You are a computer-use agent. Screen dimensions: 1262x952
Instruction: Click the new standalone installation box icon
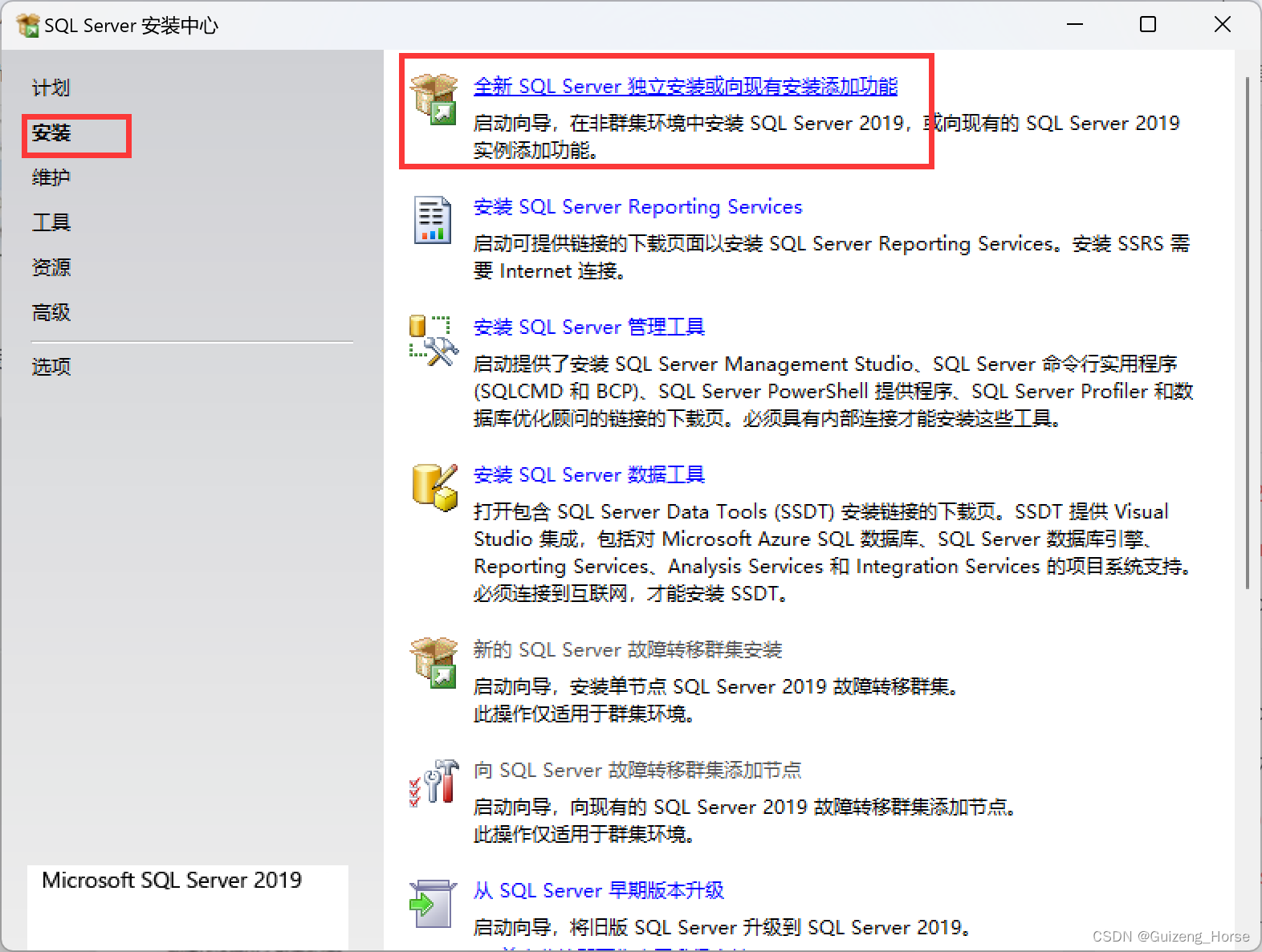[x=434, y=100]
